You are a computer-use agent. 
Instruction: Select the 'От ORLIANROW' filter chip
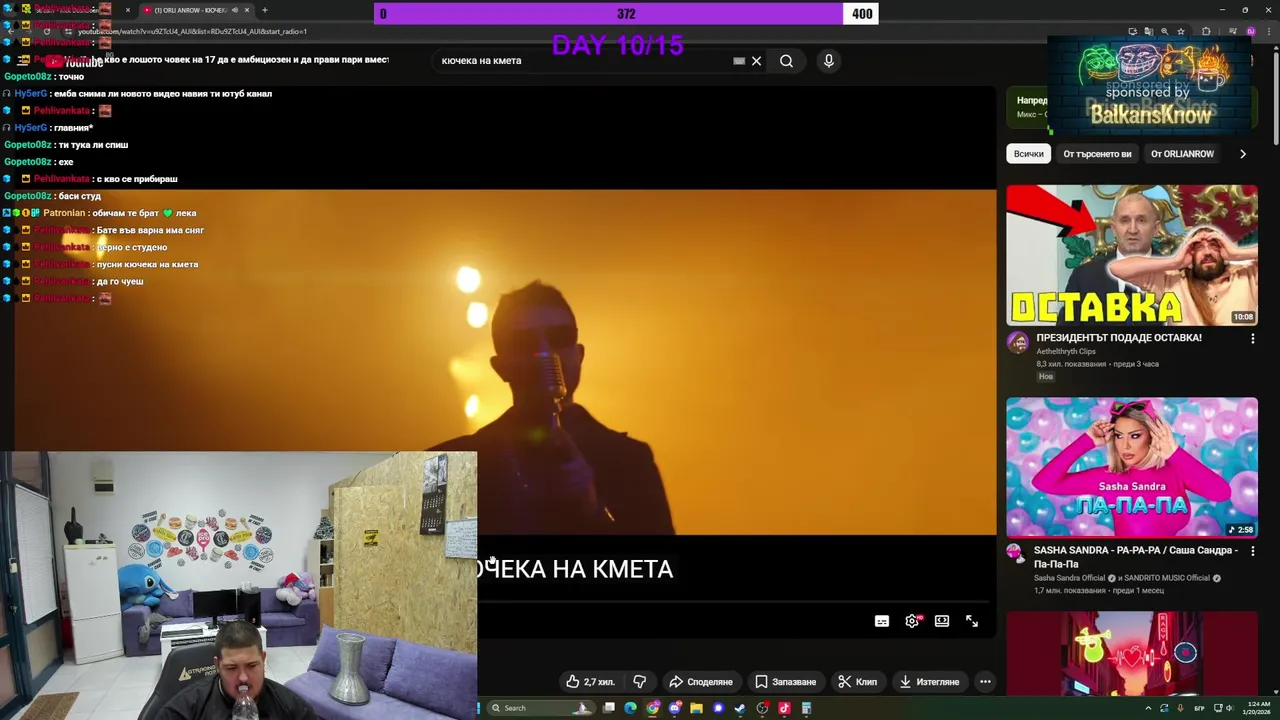[x=1182, y=154]
